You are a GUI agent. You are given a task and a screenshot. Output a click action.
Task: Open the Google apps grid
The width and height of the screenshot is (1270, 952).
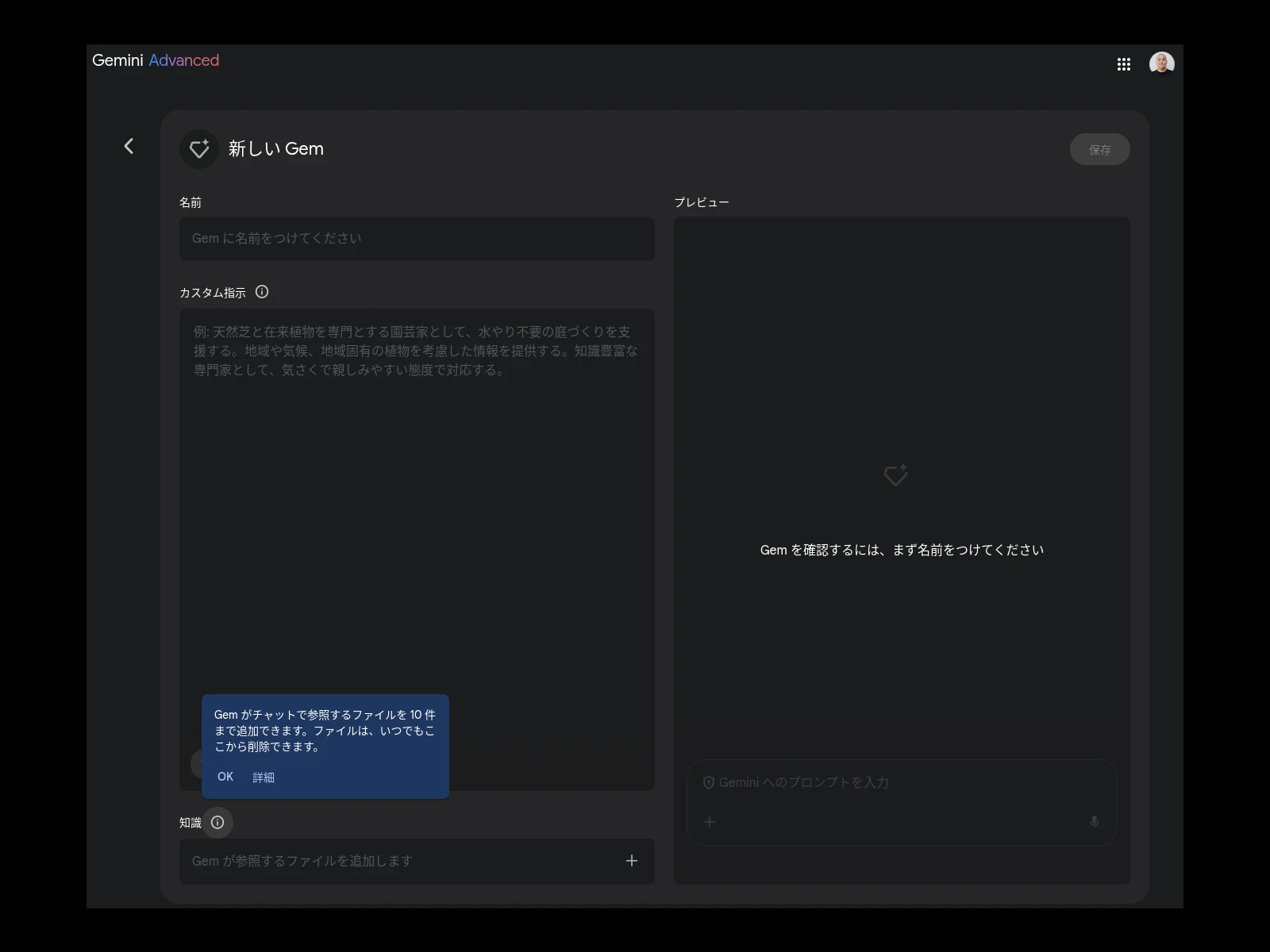(x=1123, y=64)
